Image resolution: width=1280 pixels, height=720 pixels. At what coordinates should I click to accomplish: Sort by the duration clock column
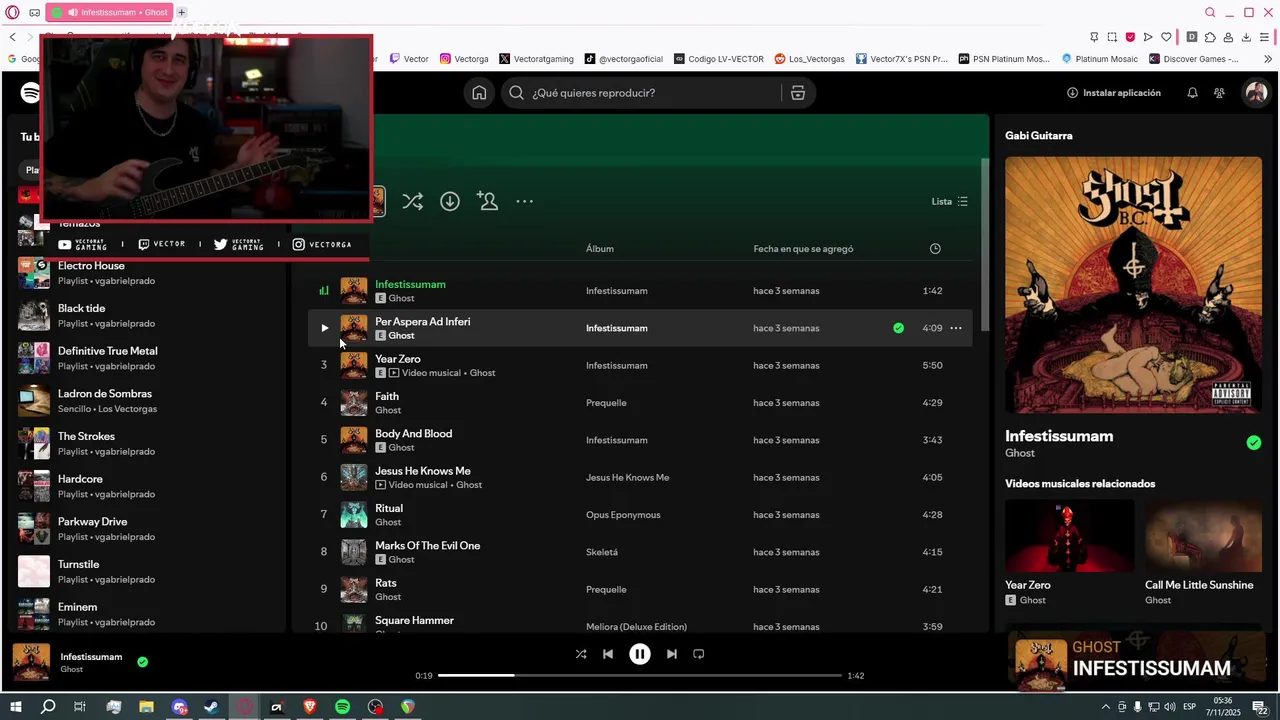pyautogui.click(x=935, y=249)
